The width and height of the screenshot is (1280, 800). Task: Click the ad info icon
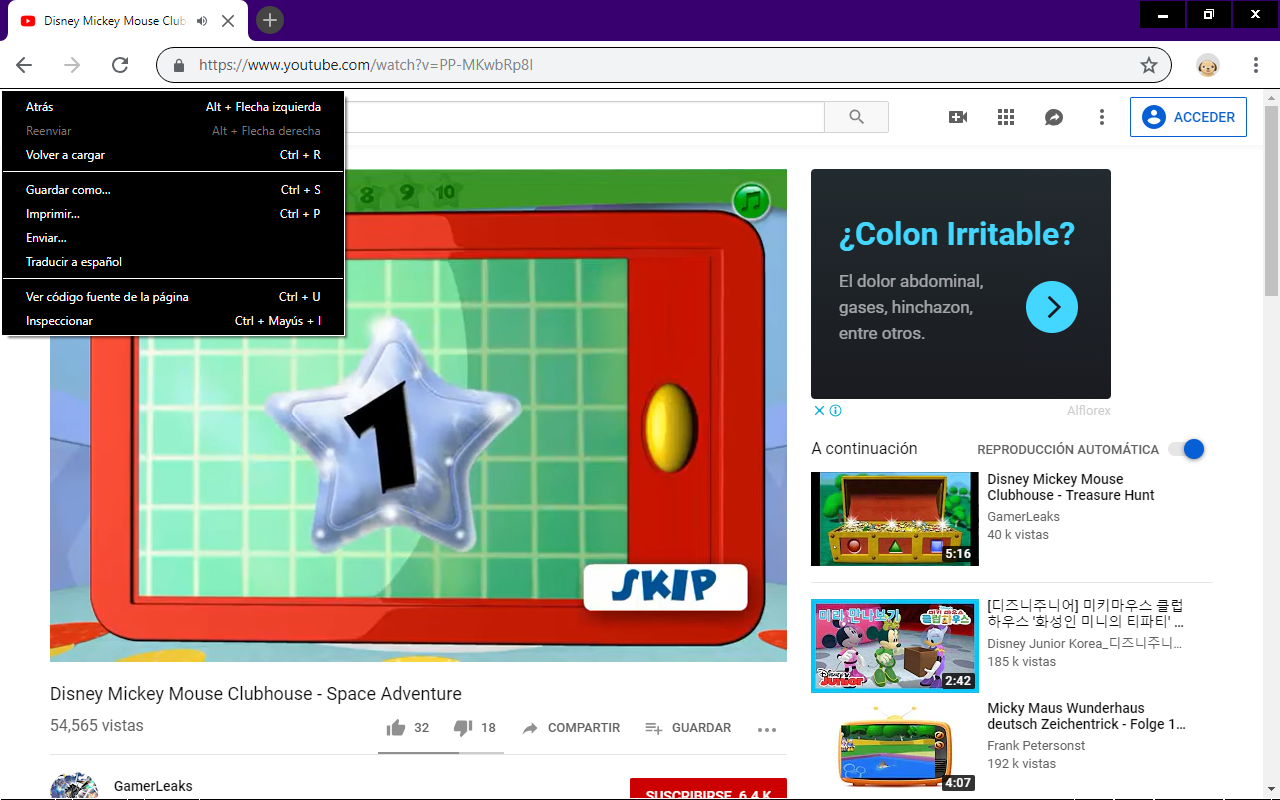click(x=835, y=410)
